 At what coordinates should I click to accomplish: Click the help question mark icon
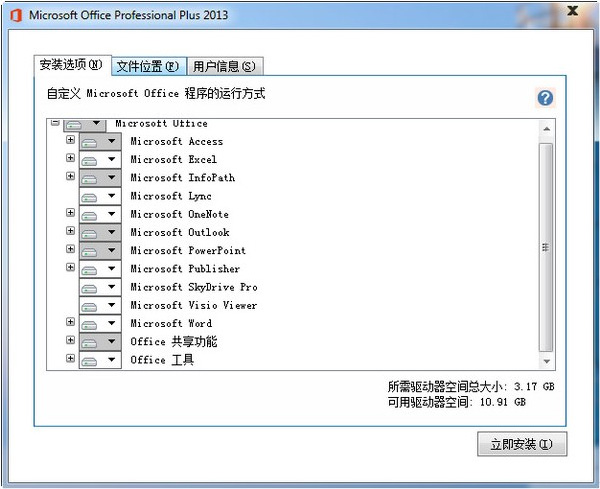click(545, 98)
